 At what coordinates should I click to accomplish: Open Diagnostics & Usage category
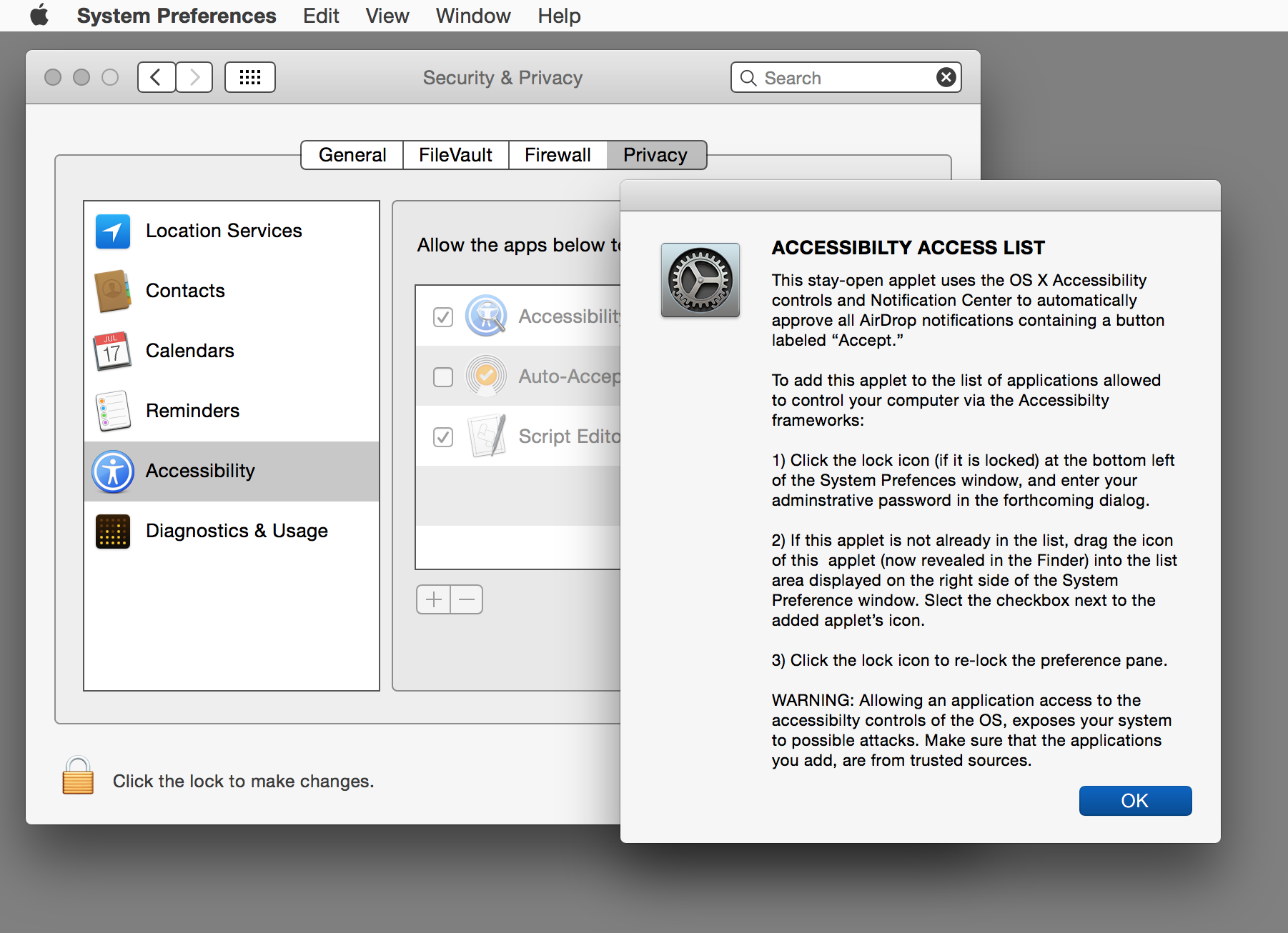pyautogui.click(x=236, y=531)
